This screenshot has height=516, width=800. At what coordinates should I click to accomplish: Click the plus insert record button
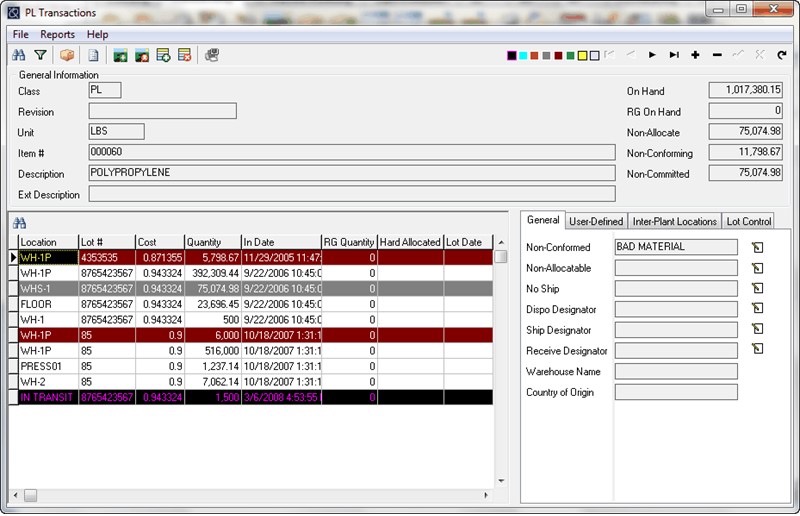[x=695, y=55]
